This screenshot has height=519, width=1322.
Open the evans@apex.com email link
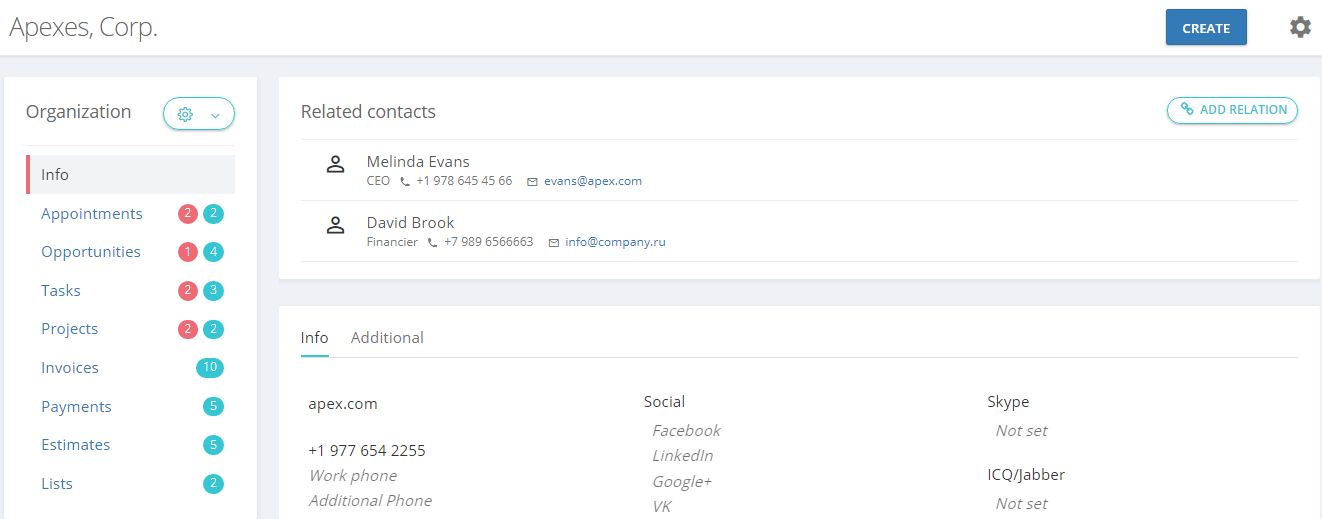(x=593, y=182)
